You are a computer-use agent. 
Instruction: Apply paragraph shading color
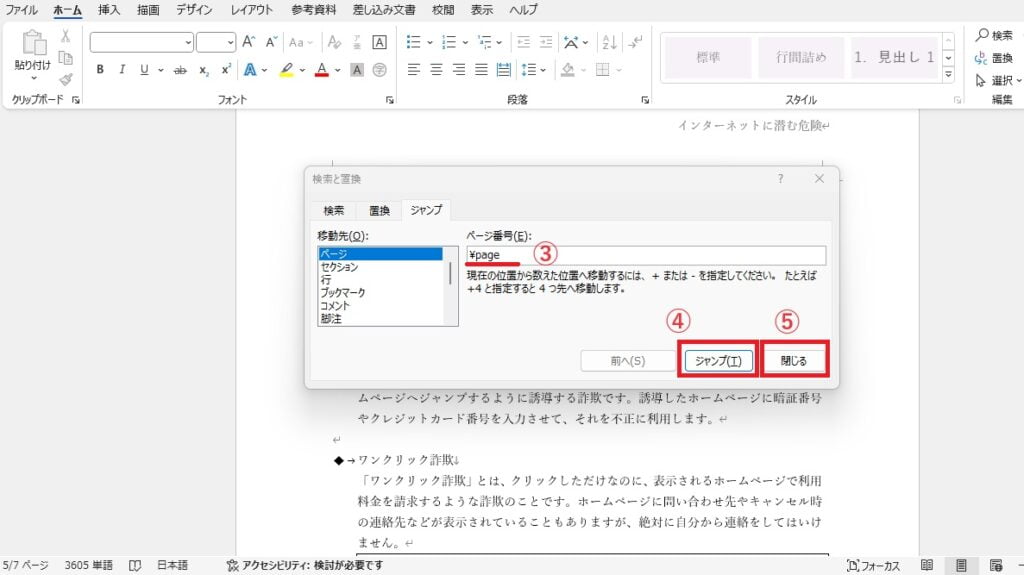coord(568,69)
